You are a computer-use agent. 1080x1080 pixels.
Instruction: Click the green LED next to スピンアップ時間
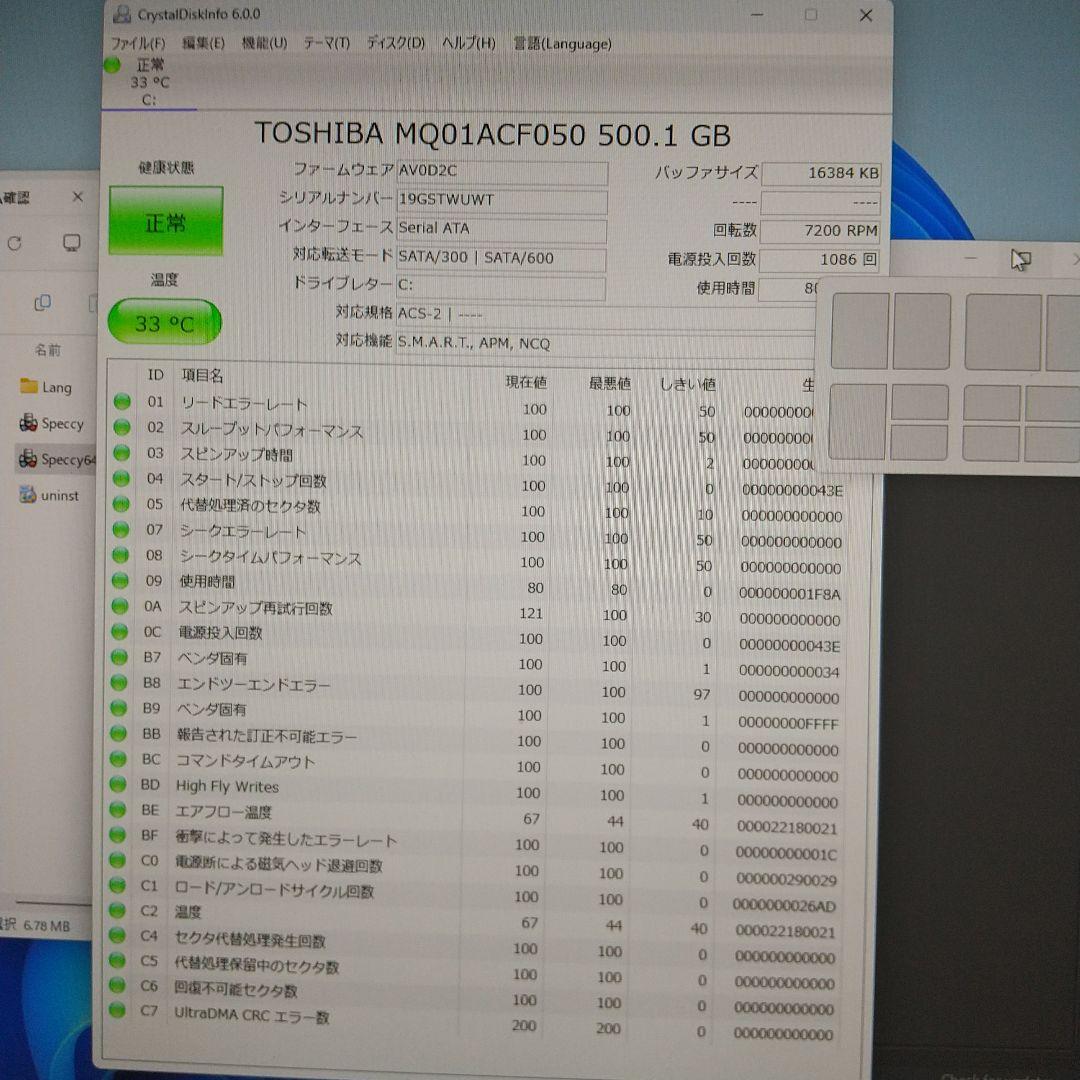(122, 454)
